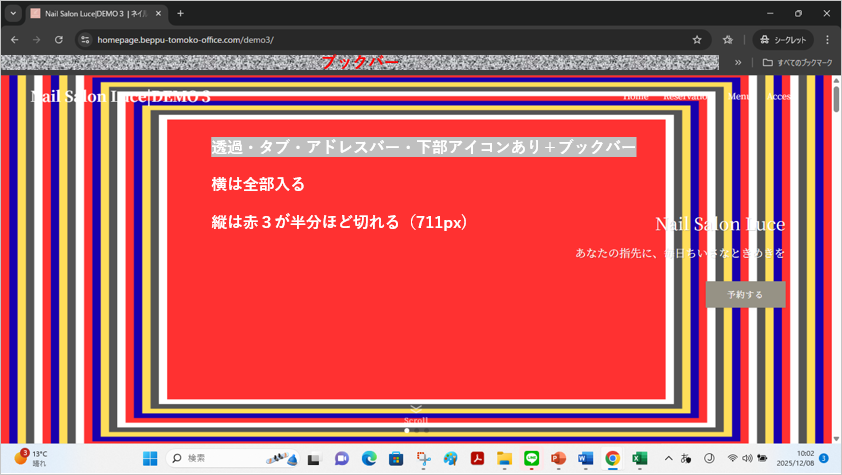Viewport: 842px width, 475px height.
Task: Show hidden system tray icons chevron
Action: click(x=669, y=458)
